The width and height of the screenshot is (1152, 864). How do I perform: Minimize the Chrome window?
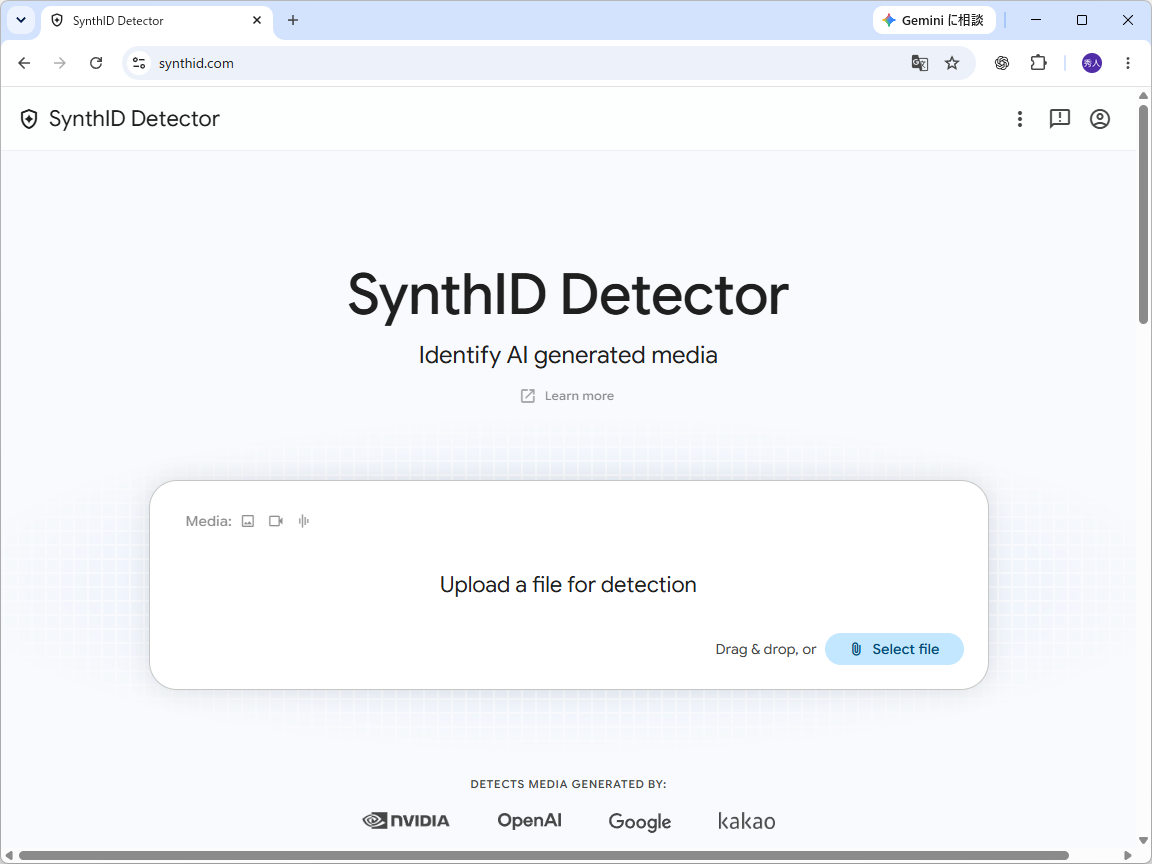click(1036, 21)
